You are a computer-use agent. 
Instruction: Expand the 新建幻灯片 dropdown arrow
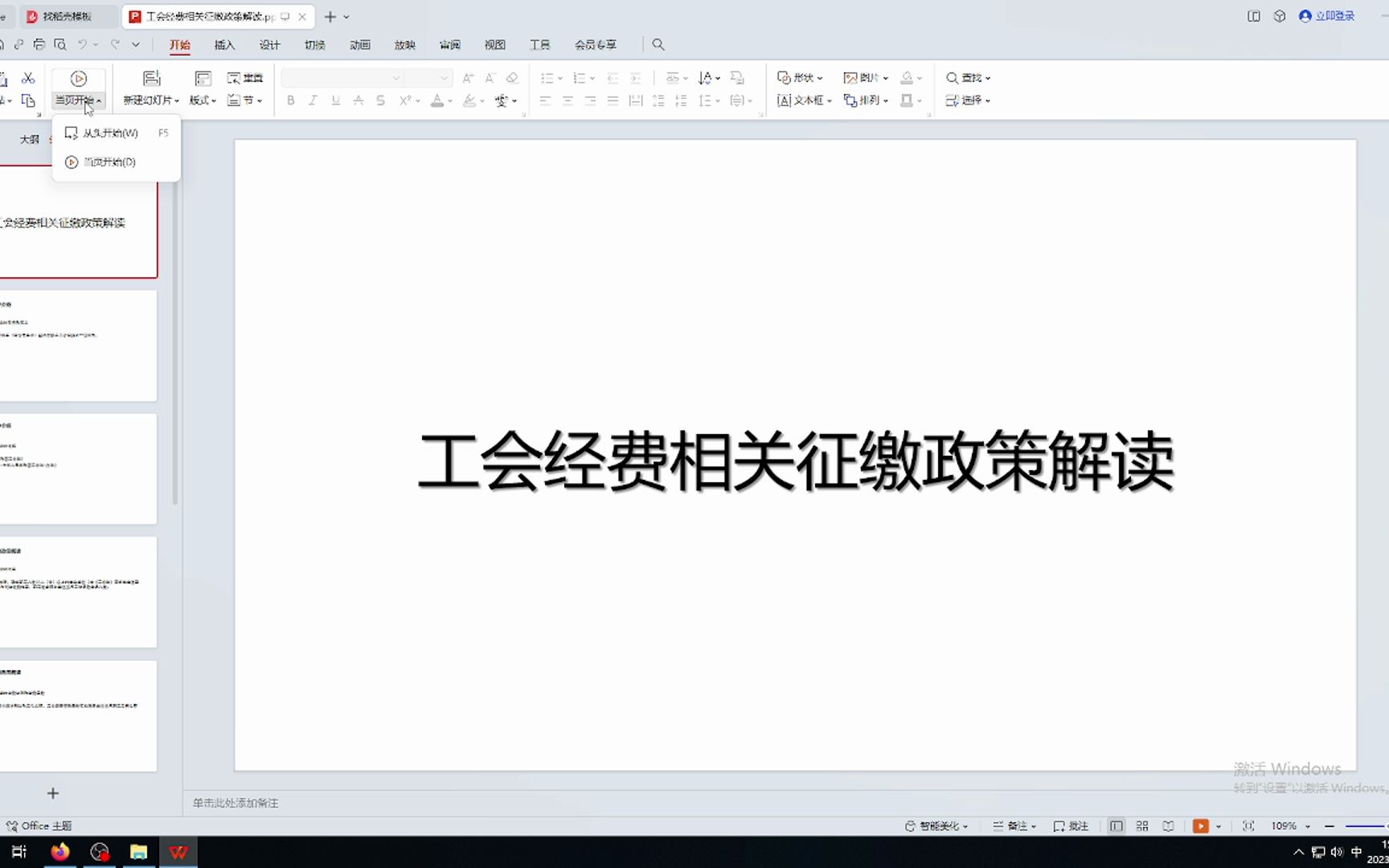[177, 100]
